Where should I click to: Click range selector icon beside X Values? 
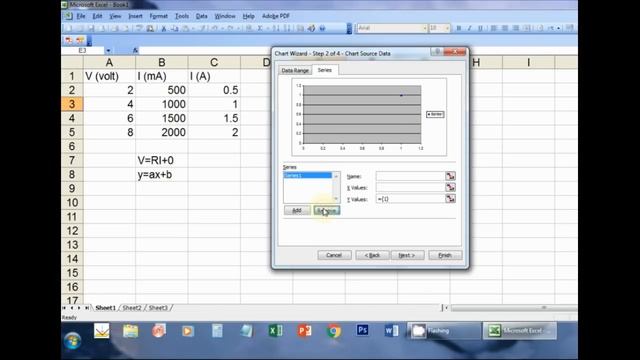(x=450, y=187)
